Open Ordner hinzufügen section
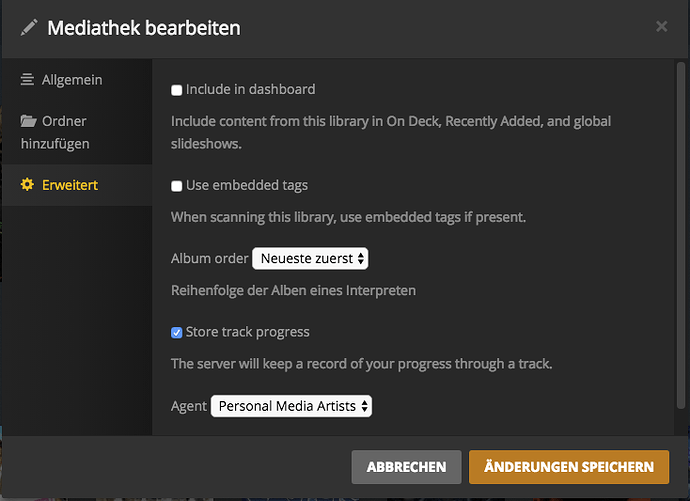690x501 pixels. (65, 132)
